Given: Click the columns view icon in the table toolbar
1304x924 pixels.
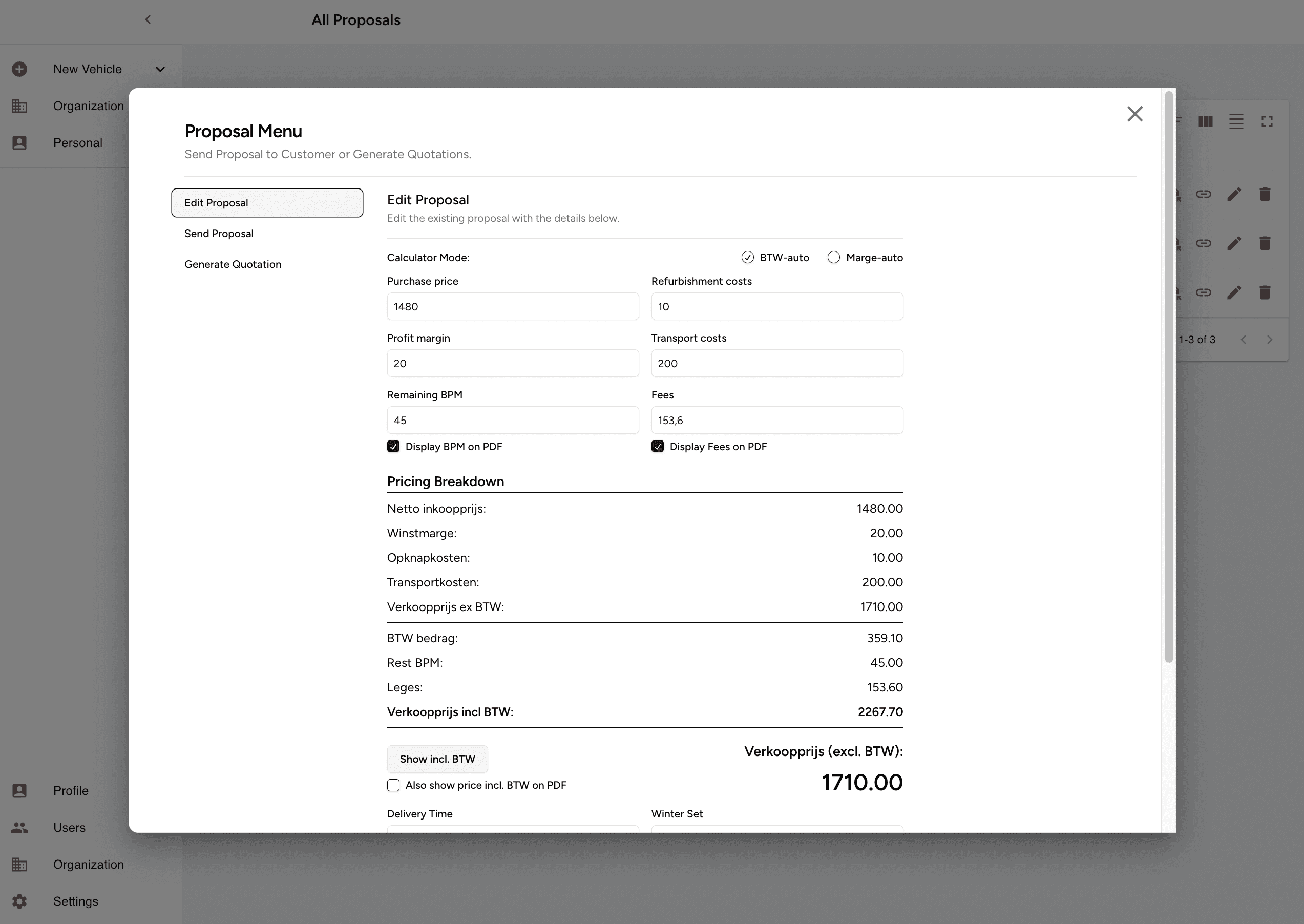Looking at the screenshot, I should pyautogui.click(x=1206, y=121).
